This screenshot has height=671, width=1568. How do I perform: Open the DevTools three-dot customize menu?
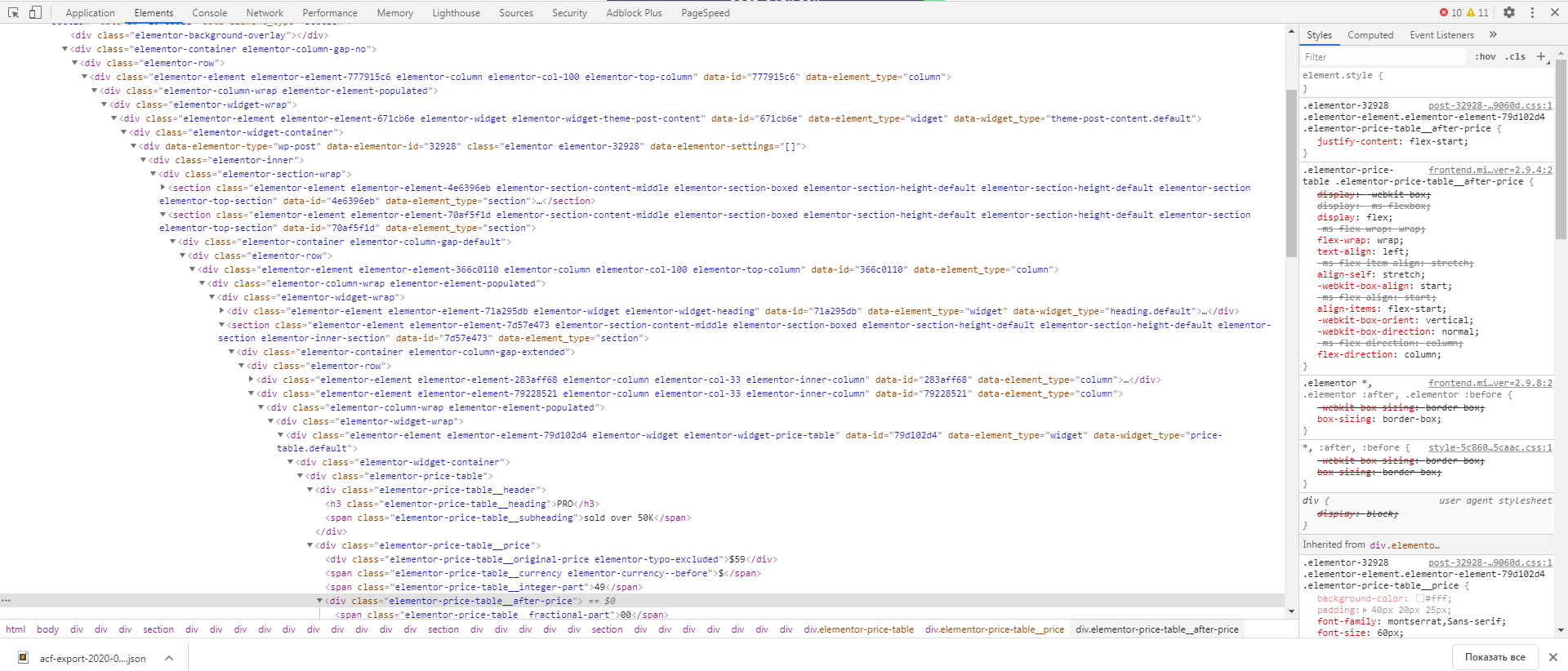pos(1532,12)
